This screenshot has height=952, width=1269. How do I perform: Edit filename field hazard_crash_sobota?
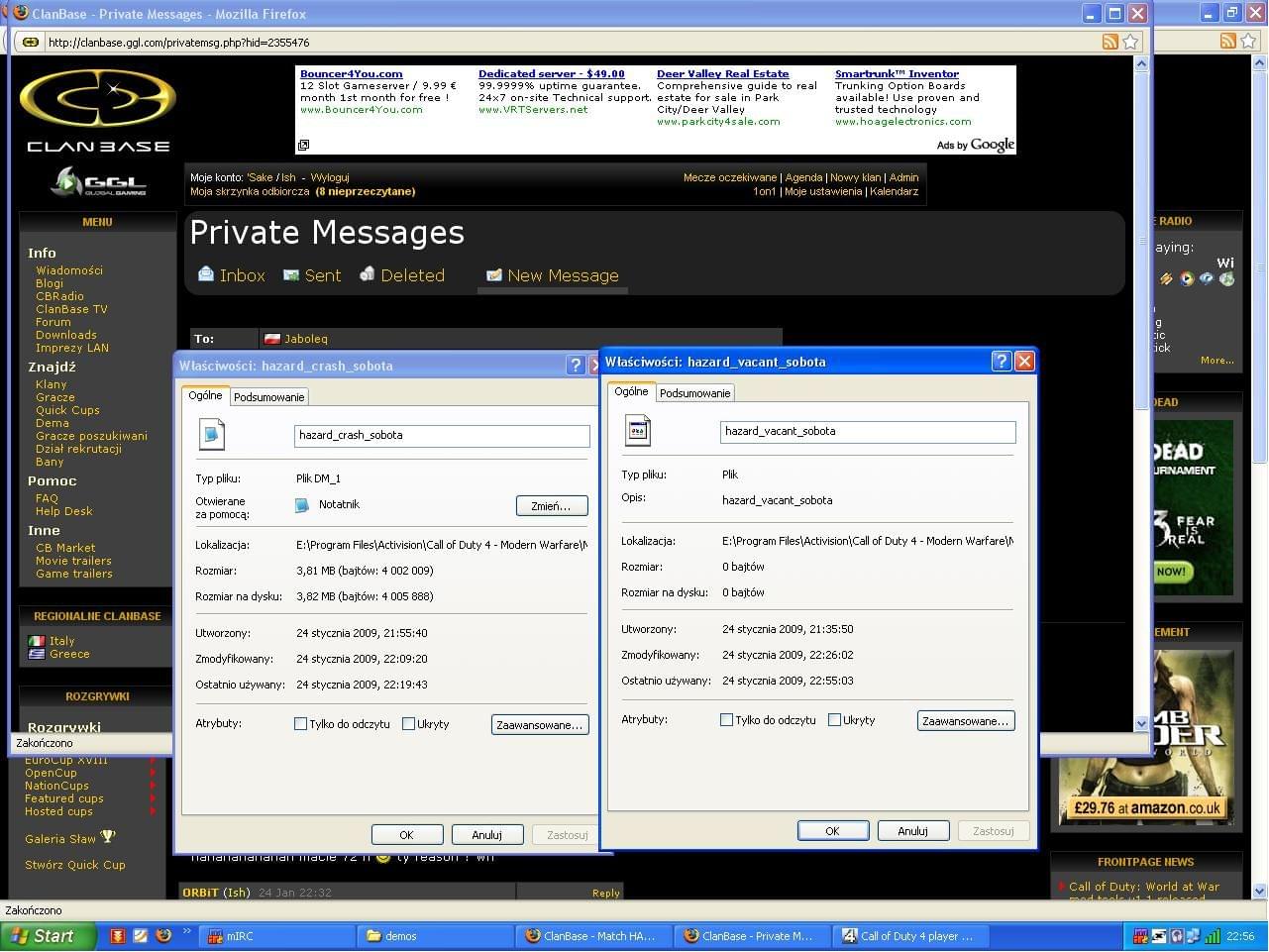click(x=442, y=435)
